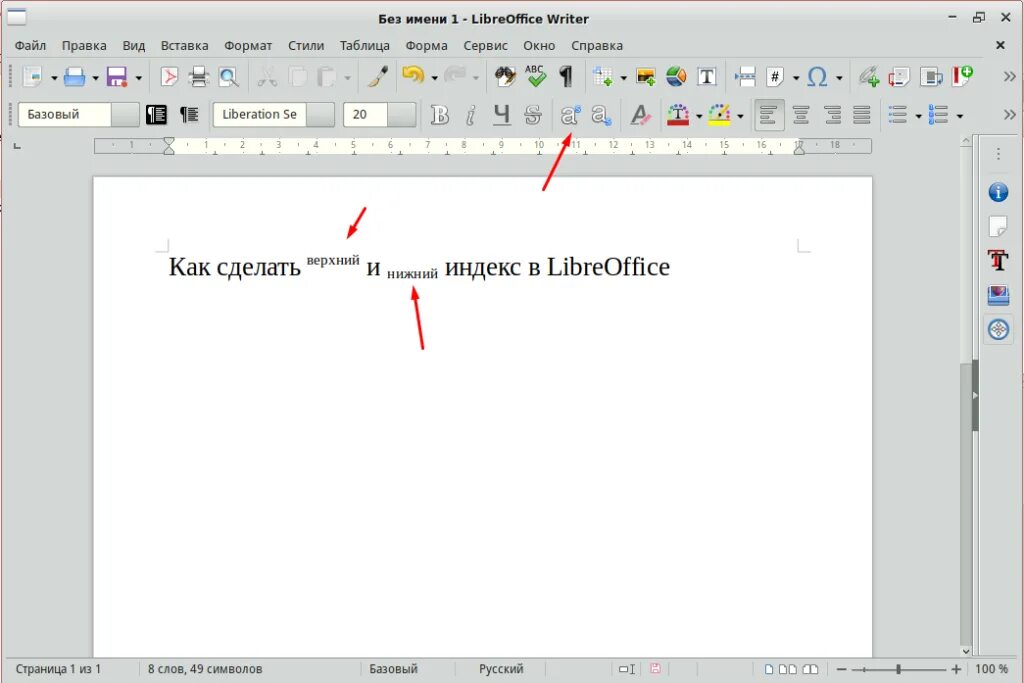Viewport: 1024px width, 683px height.
Task: Justify the paragraph text
Action: pos(862,115)
